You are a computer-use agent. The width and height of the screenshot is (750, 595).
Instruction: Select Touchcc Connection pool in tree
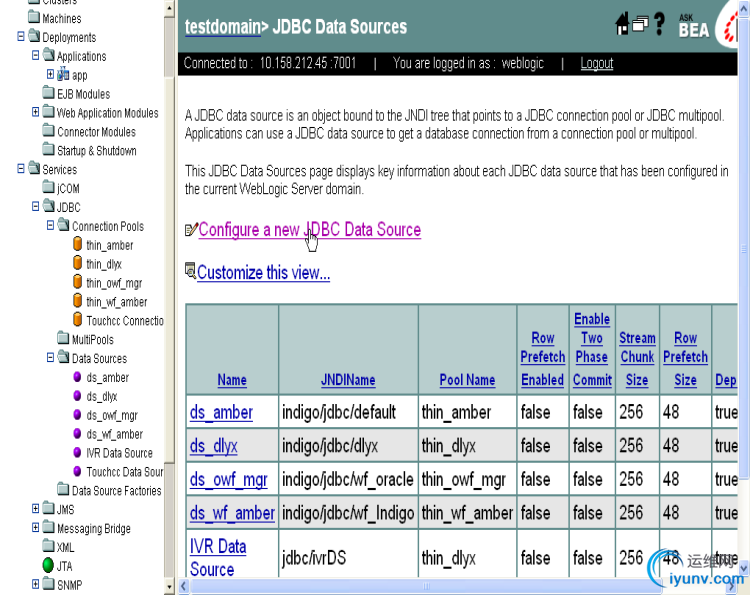click(124, 320)
